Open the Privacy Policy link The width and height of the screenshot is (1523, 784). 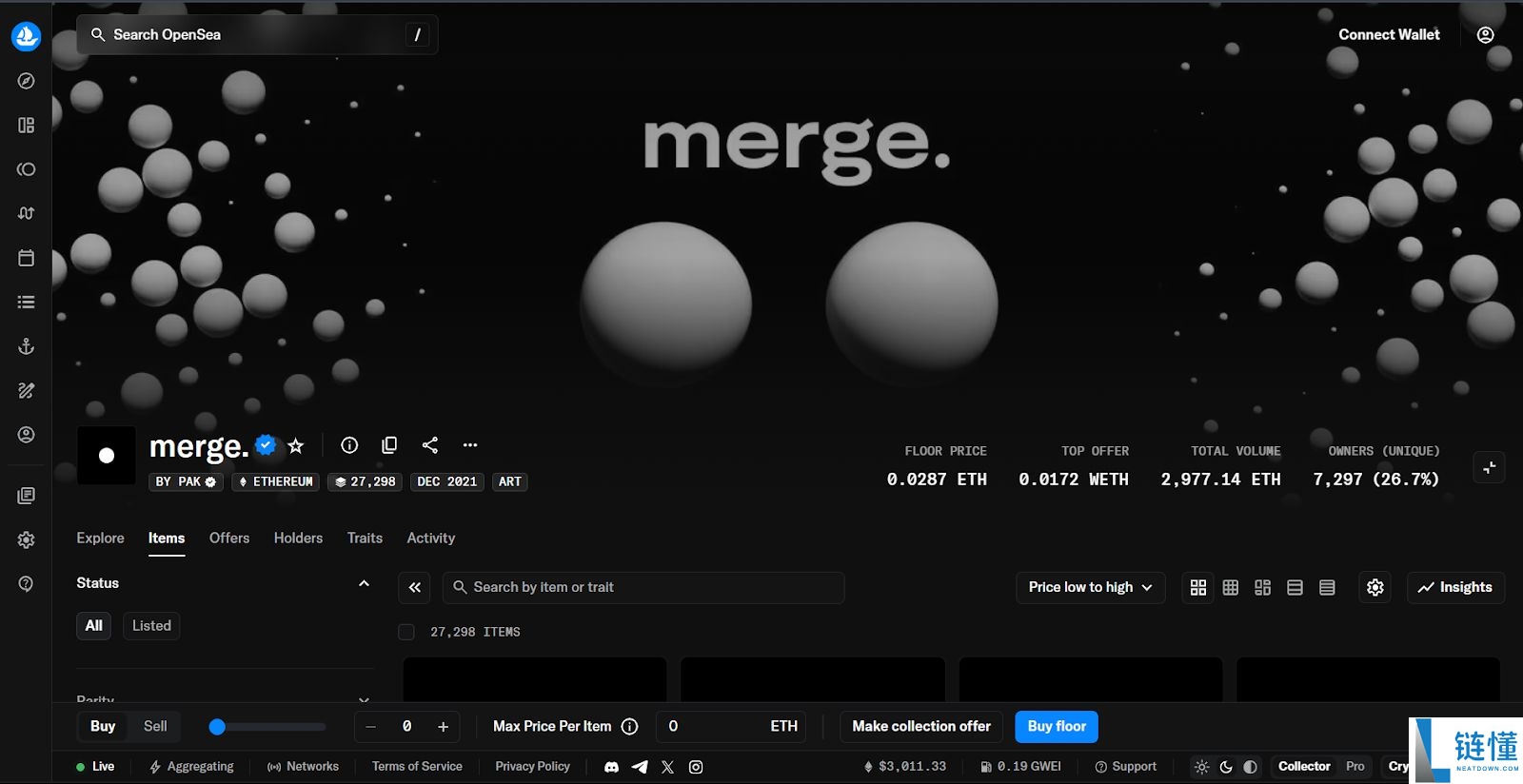click(533, 767)
